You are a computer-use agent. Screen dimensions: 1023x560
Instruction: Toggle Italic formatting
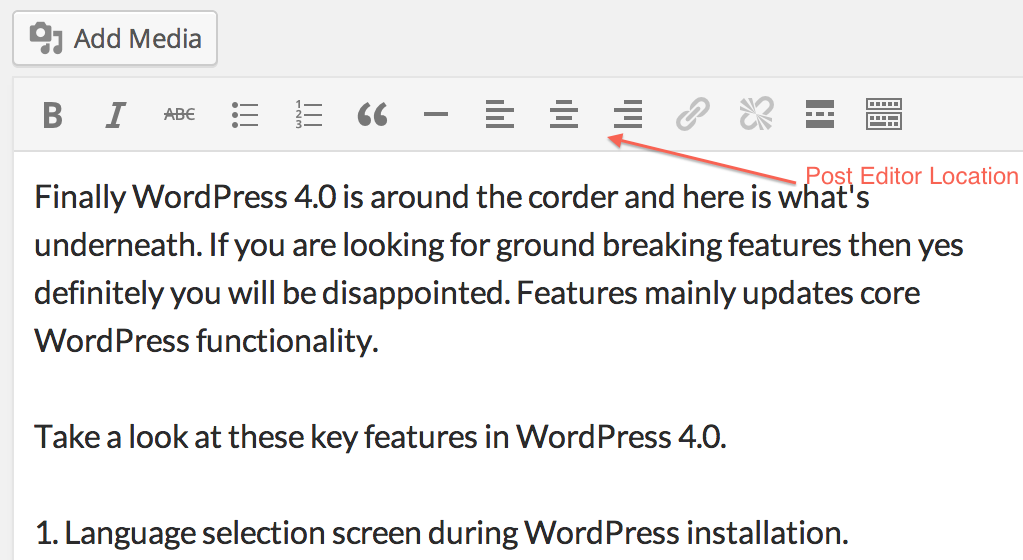pyautogui.click(x=115, y=115)
